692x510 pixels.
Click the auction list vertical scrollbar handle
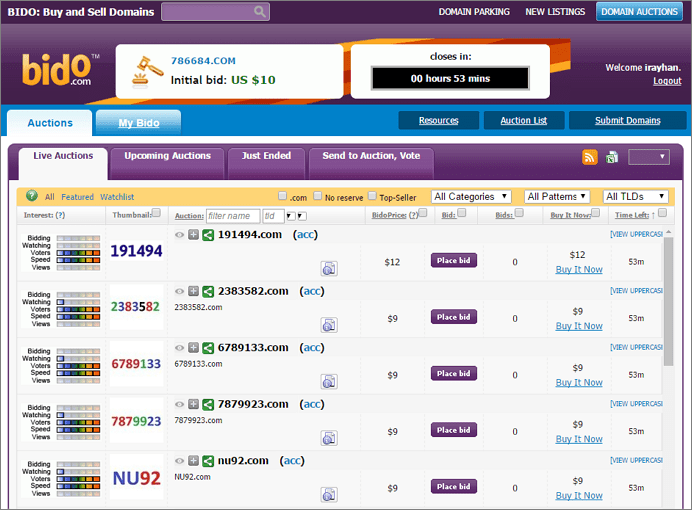click(668, 301)
